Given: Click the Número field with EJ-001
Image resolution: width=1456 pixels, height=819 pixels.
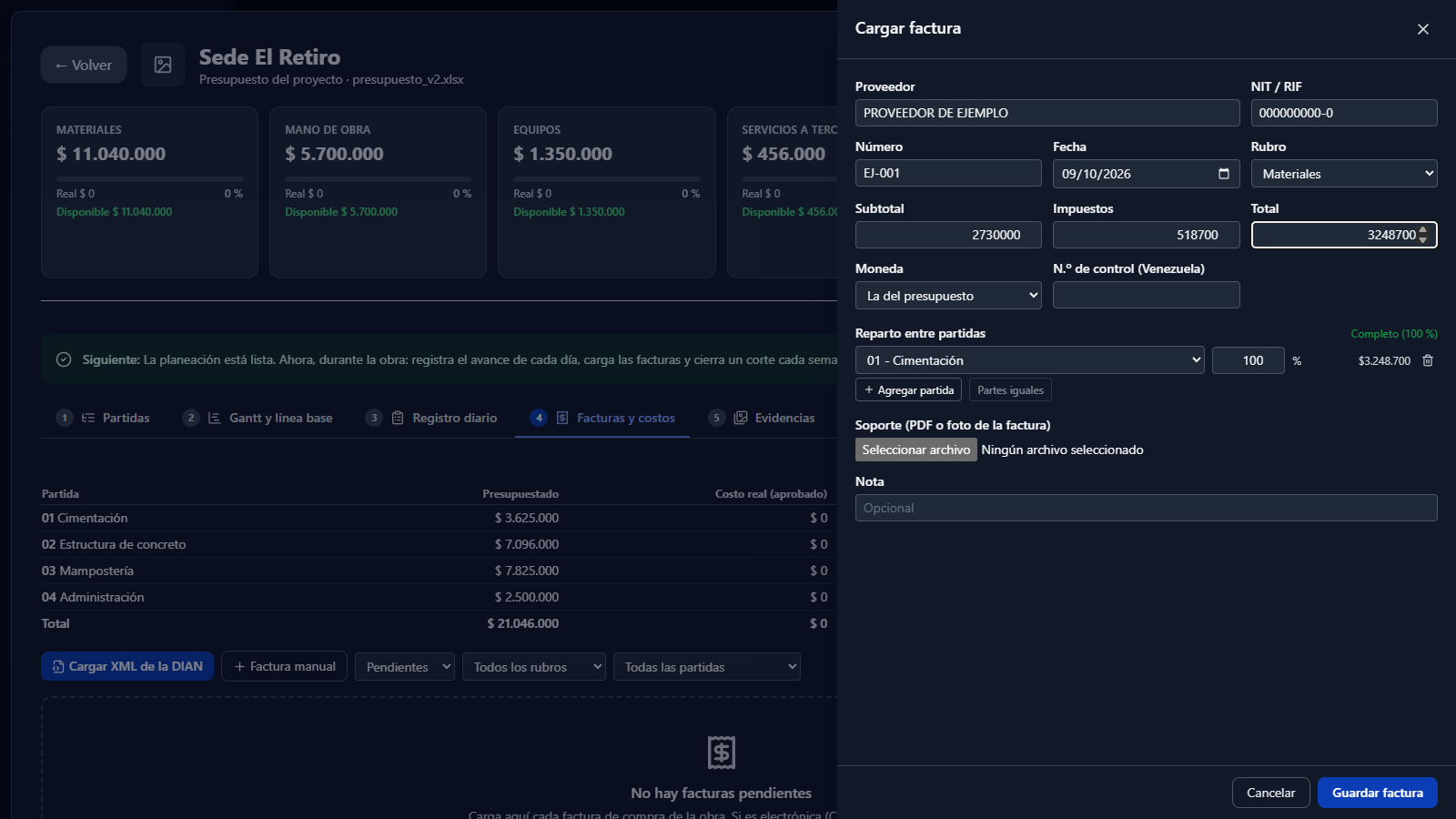Looking at the screenshot, I should (x=948, y=173).
